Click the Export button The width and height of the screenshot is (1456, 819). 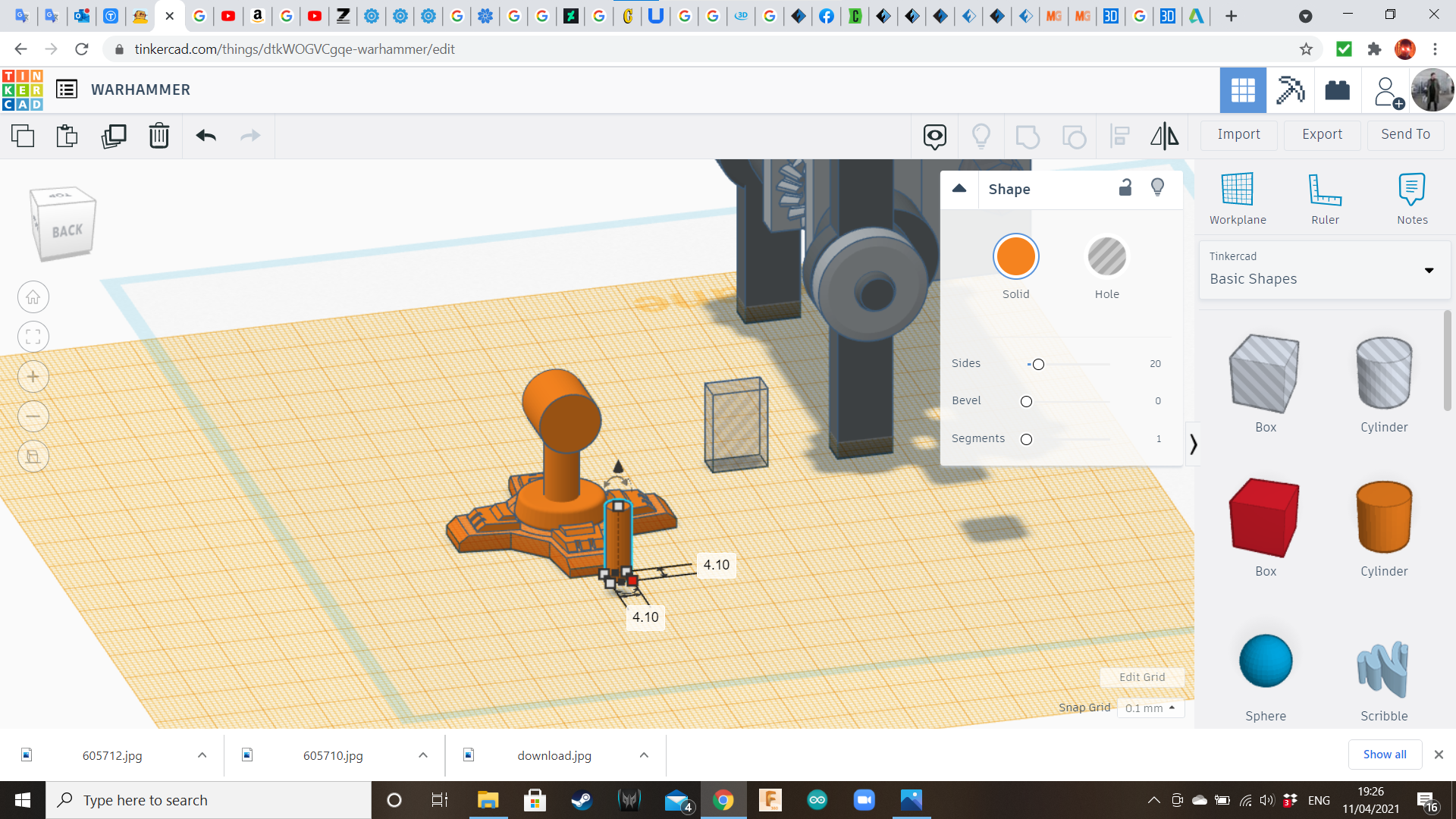tap(1322, 134)
